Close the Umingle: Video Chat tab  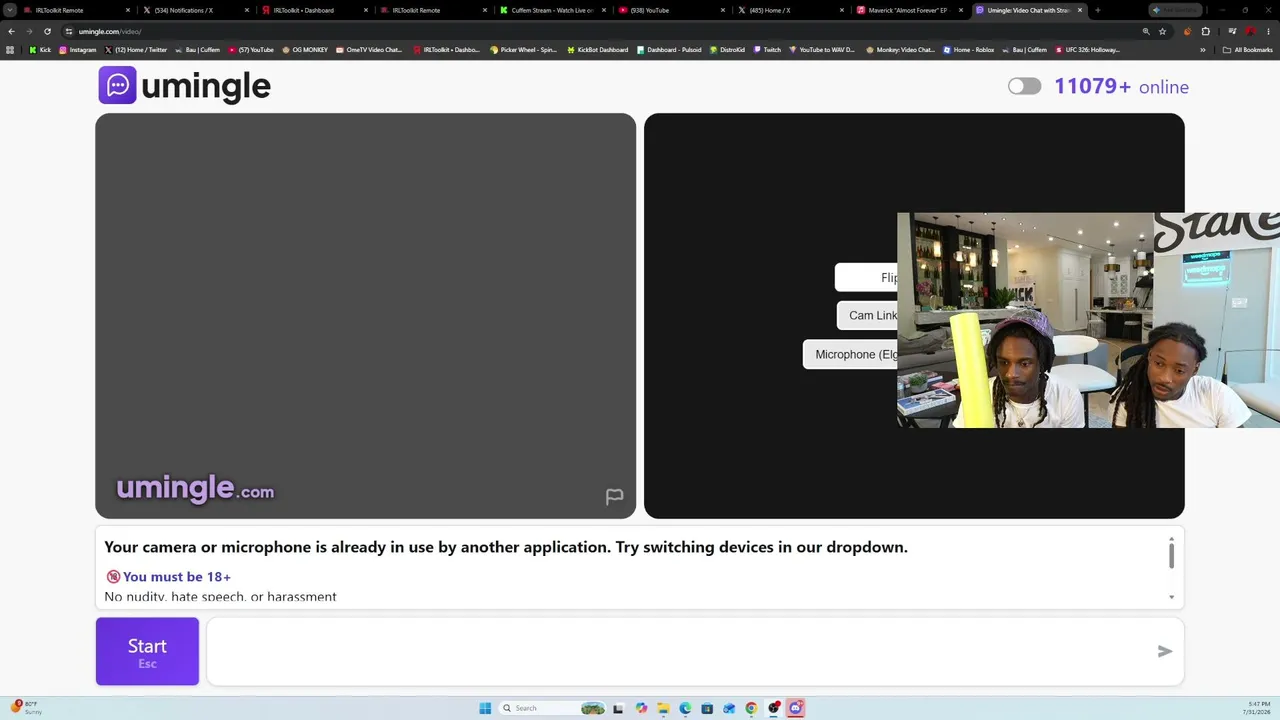tap(1080, 10)
